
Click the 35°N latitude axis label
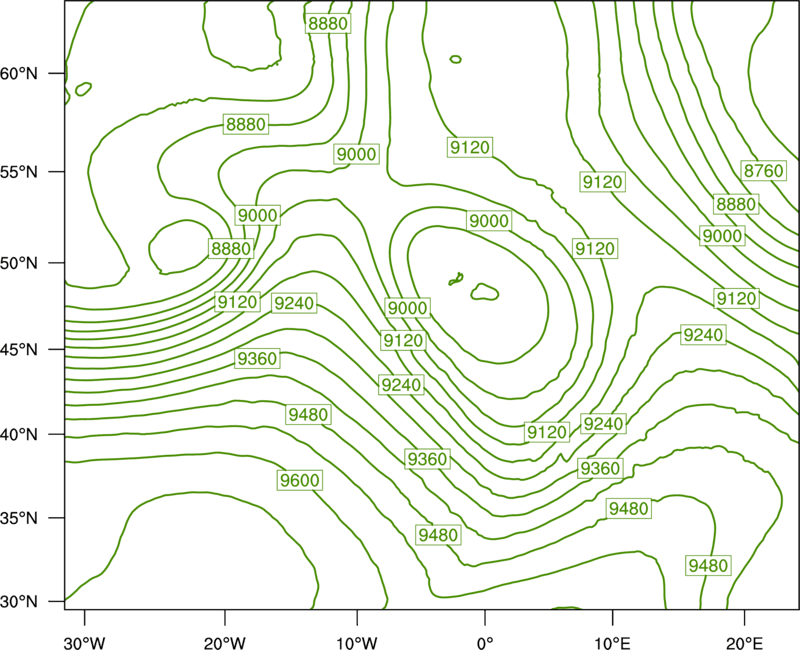(19, 518)
